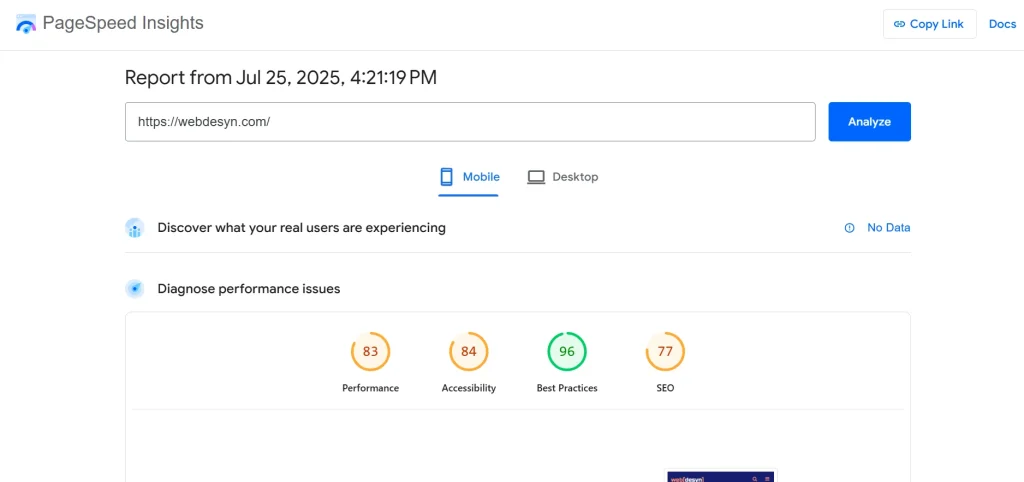Click the website screenshot thumbnail preview

click(x=720, y=476)
